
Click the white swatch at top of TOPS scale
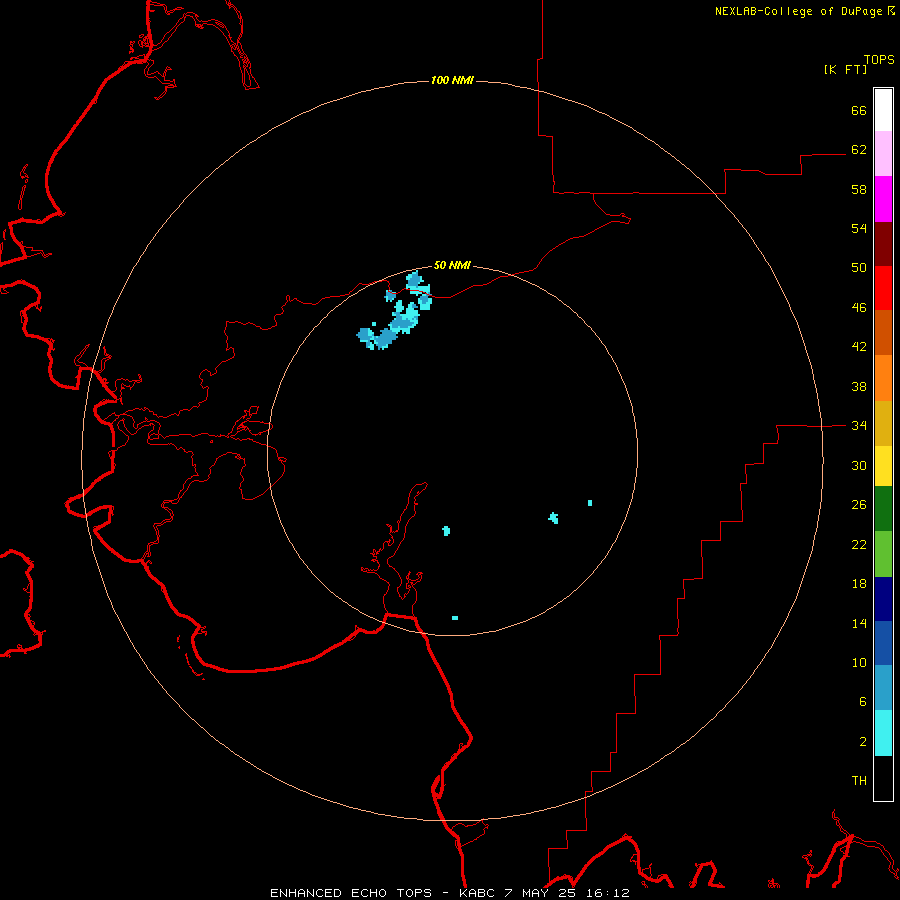click(x=883, y=110)
